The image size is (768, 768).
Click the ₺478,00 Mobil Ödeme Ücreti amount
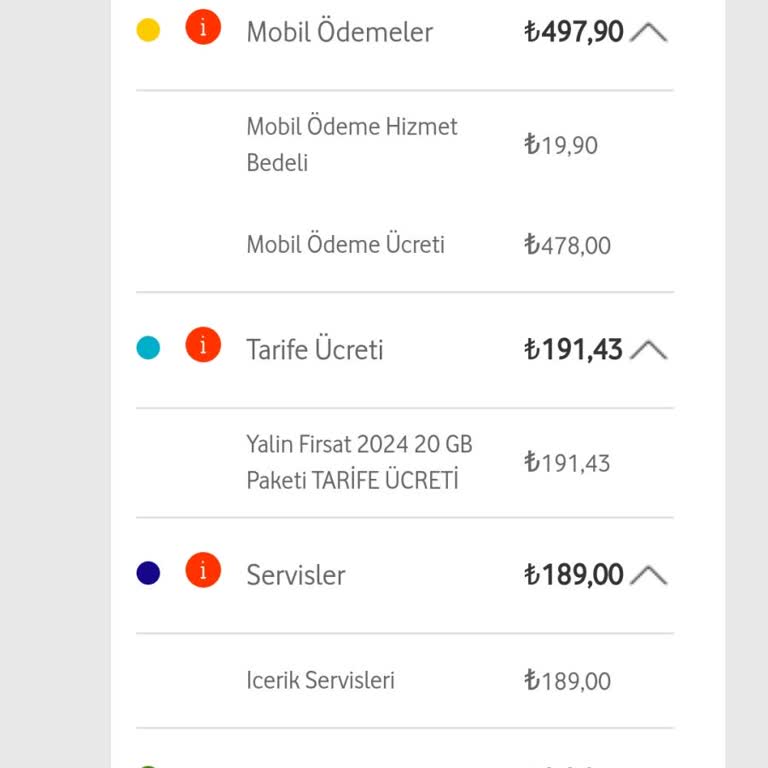point(568,245)
